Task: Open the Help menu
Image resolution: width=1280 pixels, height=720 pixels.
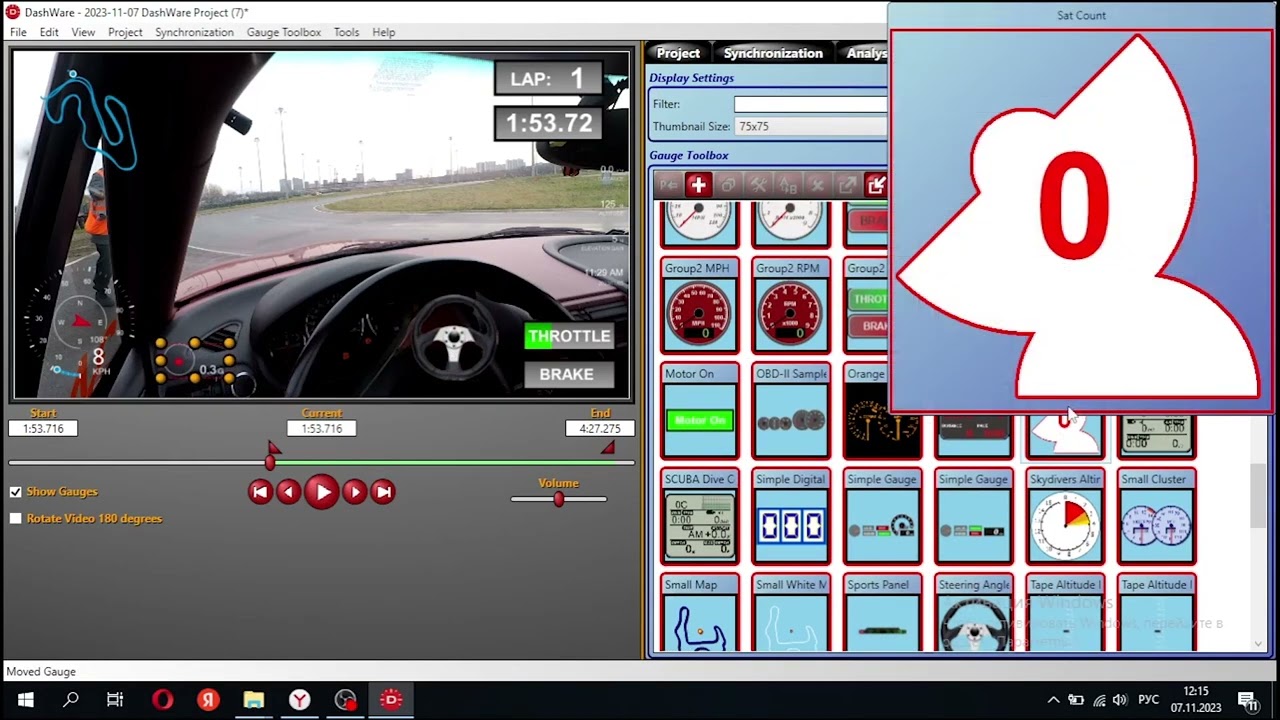Action: coord(384,32)
